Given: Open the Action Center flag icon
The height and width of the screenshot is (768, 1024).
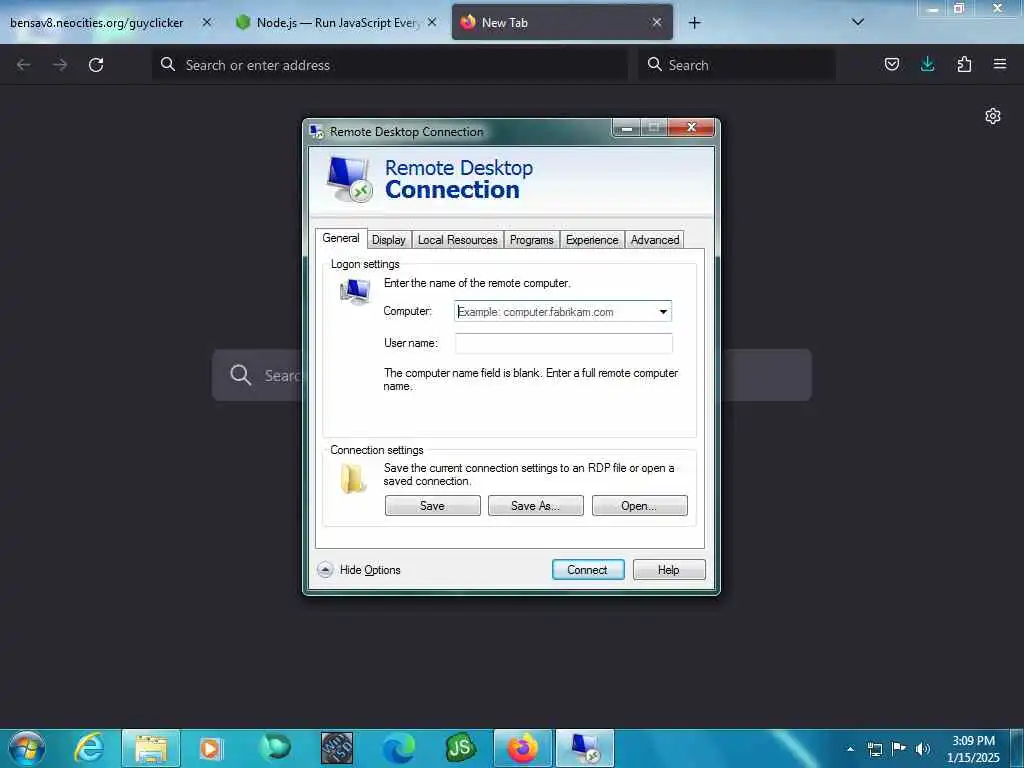Looking at the screenshot, I should [x=899, y=748].
